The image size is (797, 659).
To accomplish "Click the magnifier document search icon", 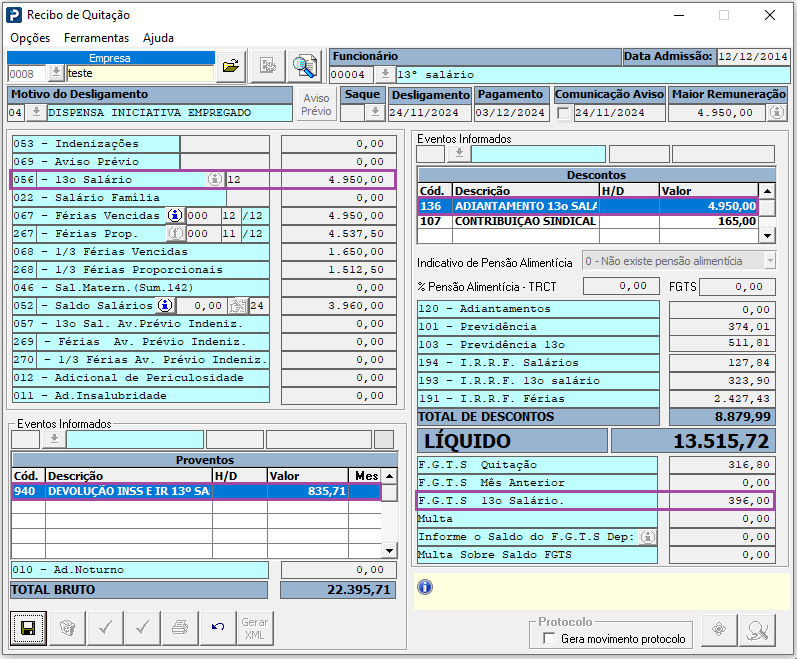I will 304,66.
